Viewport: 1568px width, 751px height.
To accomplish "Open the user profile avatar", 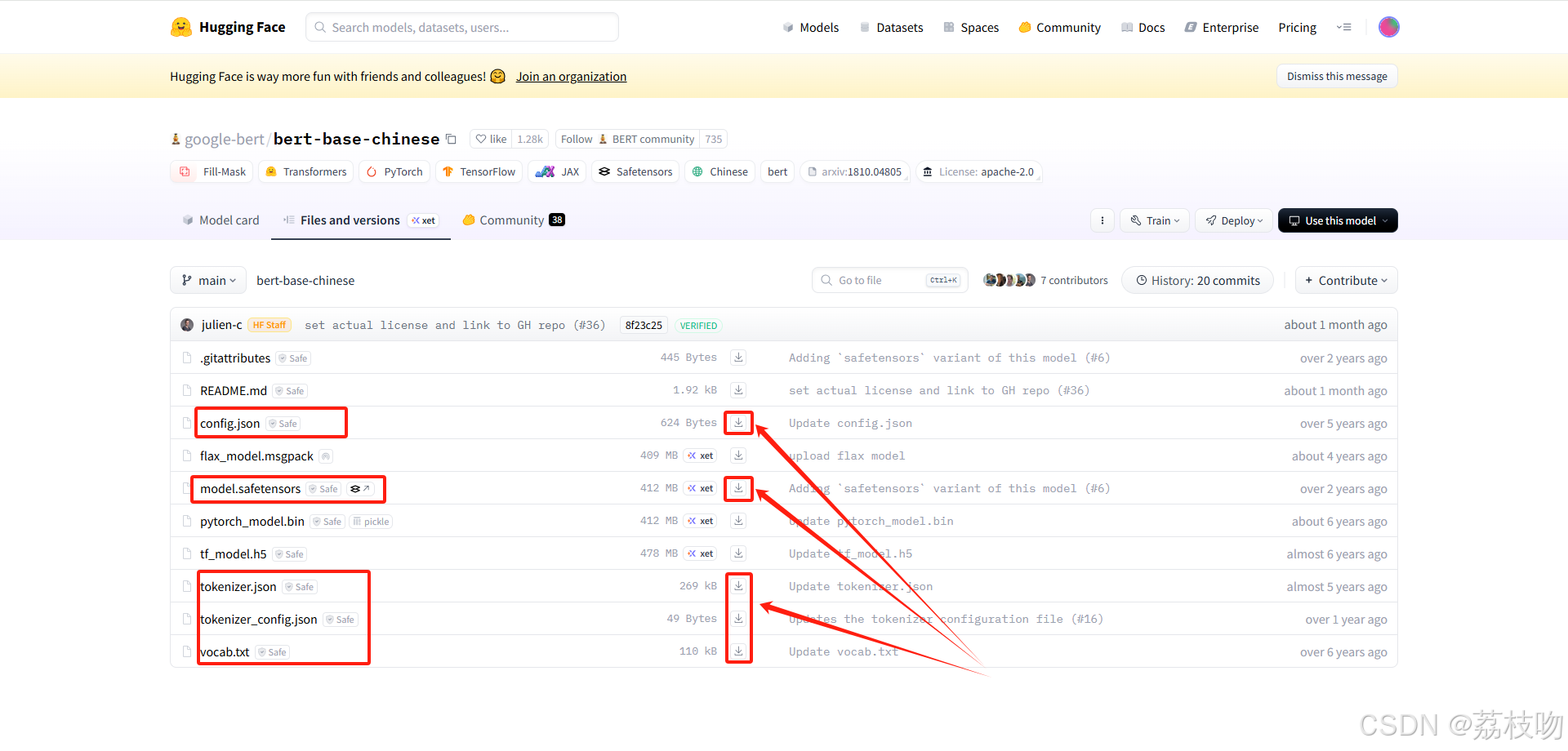I will [x=1388, y=27].
